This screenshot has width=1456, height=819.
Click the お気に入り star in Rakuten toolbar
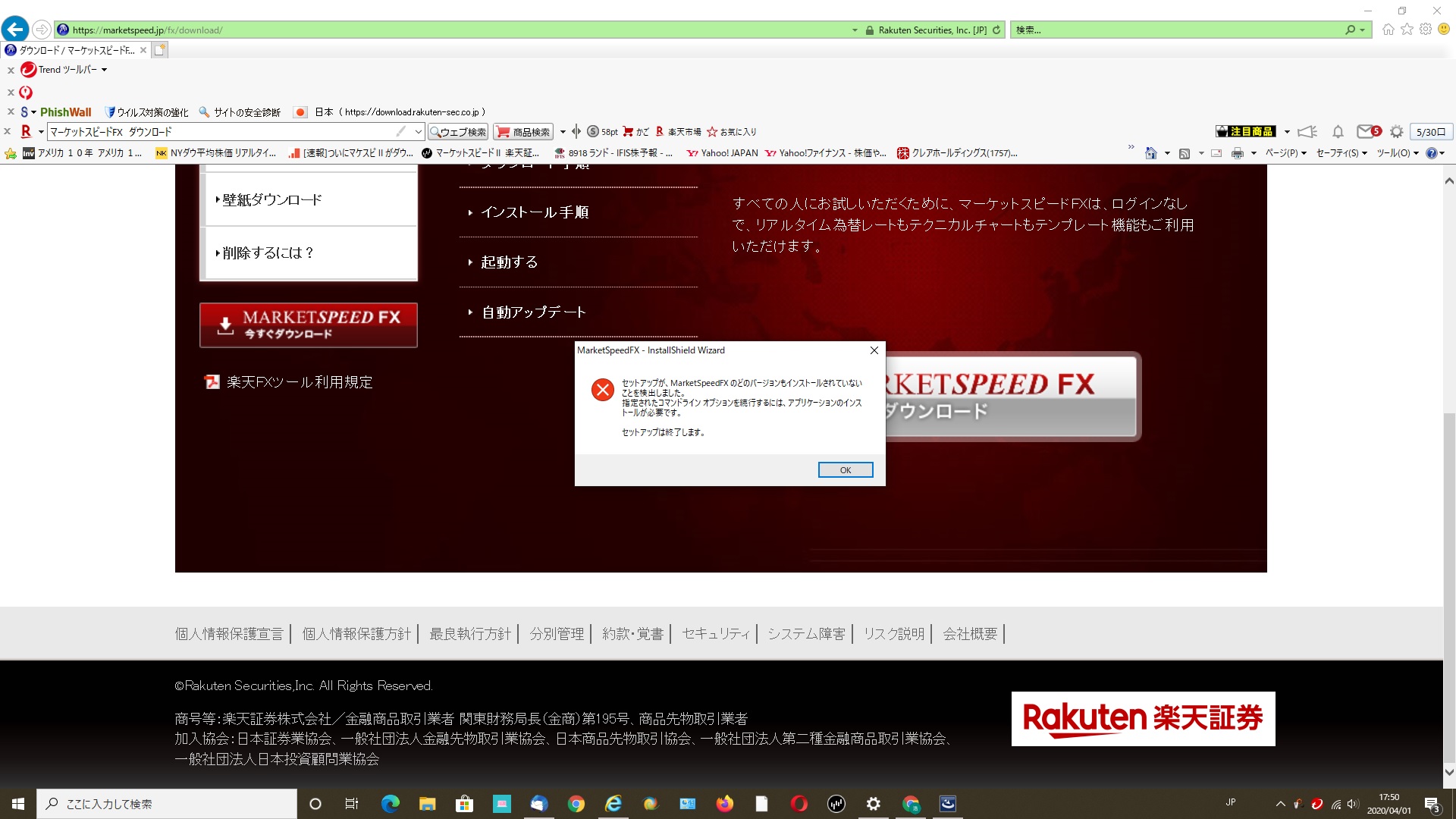731,132
